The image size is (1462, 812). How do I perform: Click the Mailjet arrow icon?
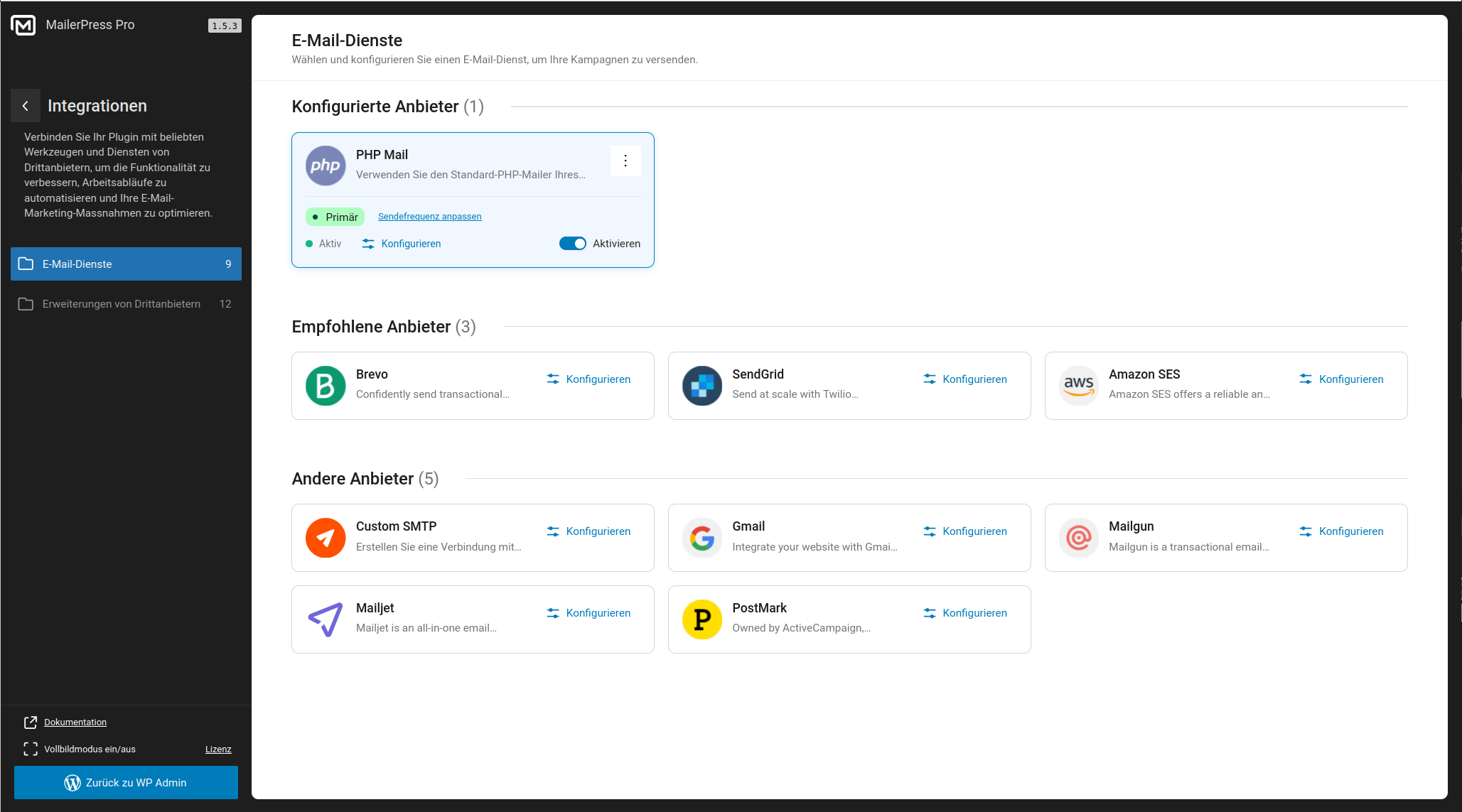pos(326,619)
